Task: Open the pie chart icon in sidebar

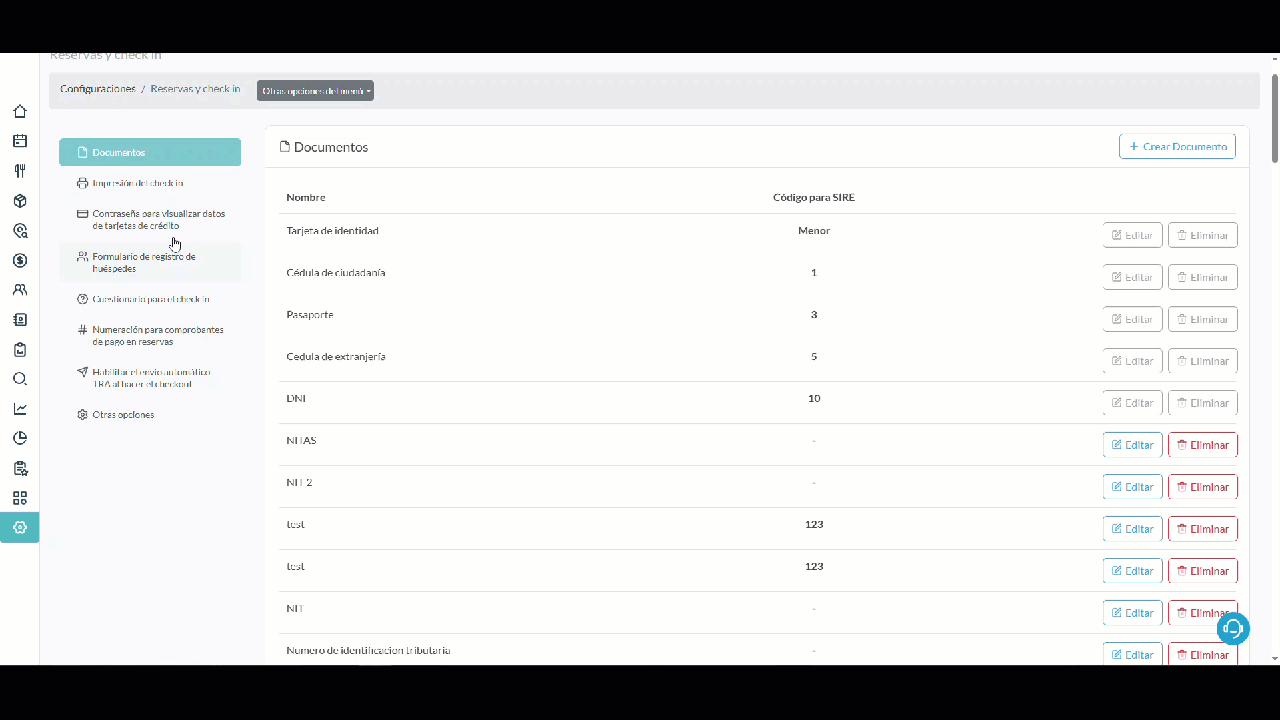Action: point(20,438)
